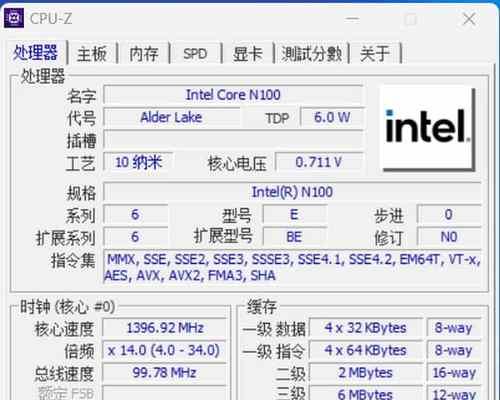The height and width of the screenshot is (400, 500).
Task: Click the L3 cache 6 MBytes value
Action: [x=366, y=393]
